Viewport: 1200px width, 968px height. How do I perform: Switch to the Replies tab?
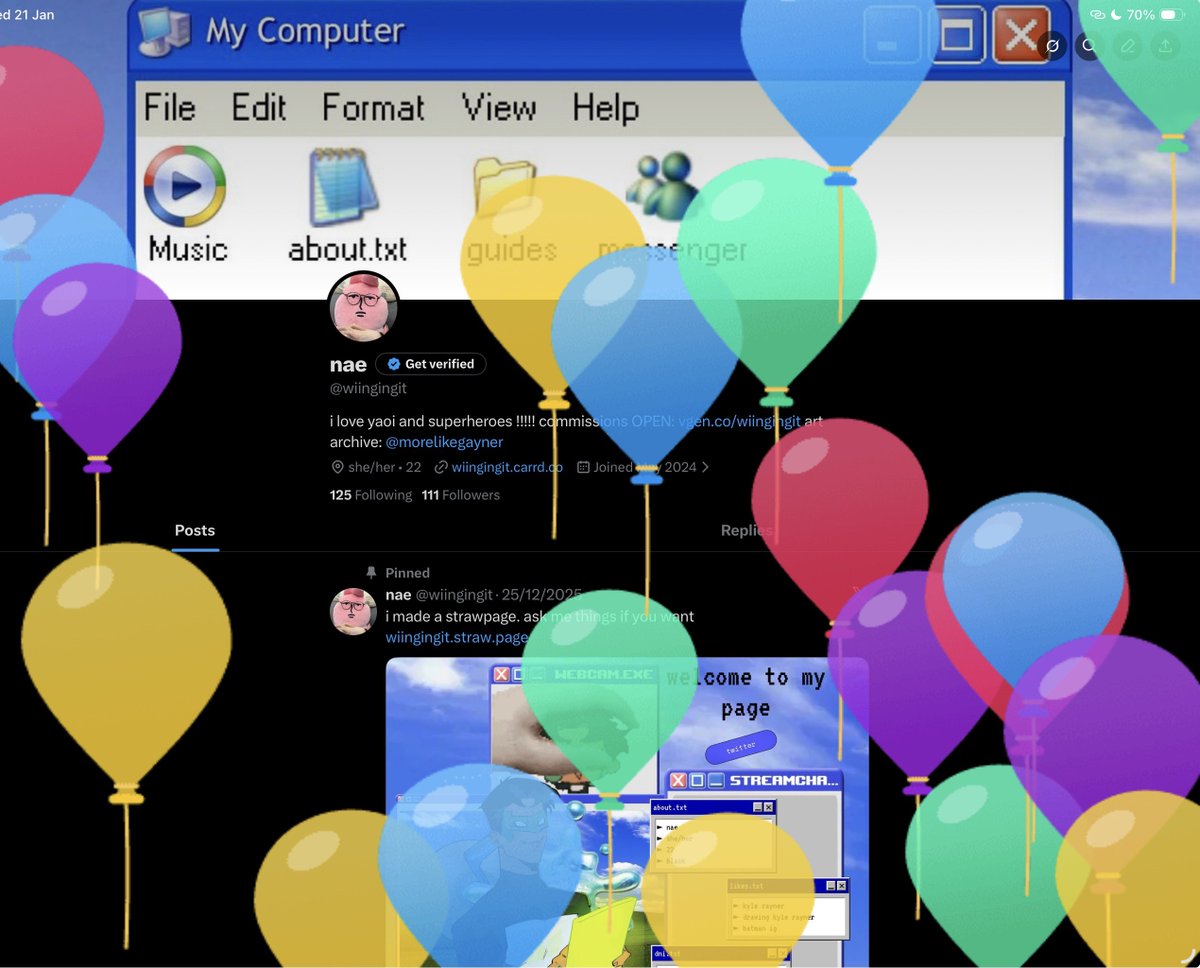click(746, 530)
